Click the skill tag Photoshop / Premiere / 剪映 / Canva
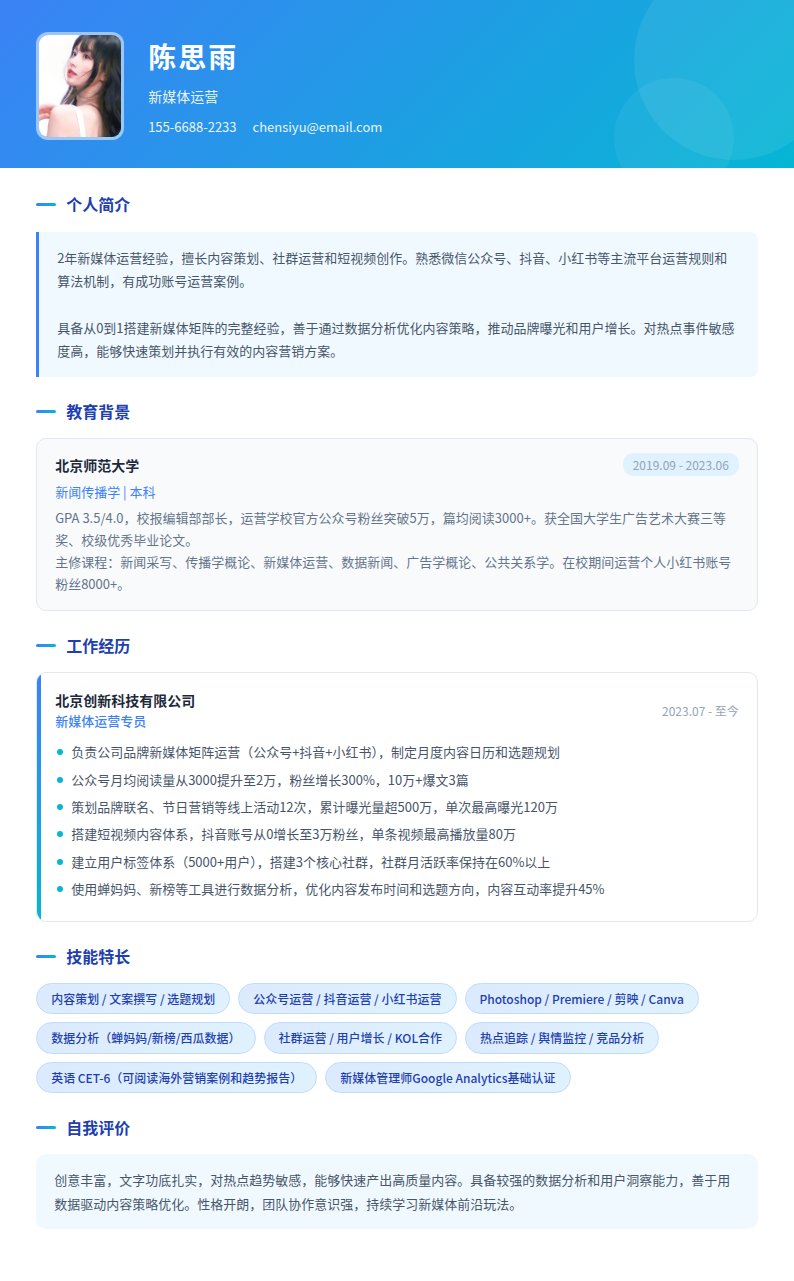The width and height of the screenshot is (794, 1281). click(581, 999)
